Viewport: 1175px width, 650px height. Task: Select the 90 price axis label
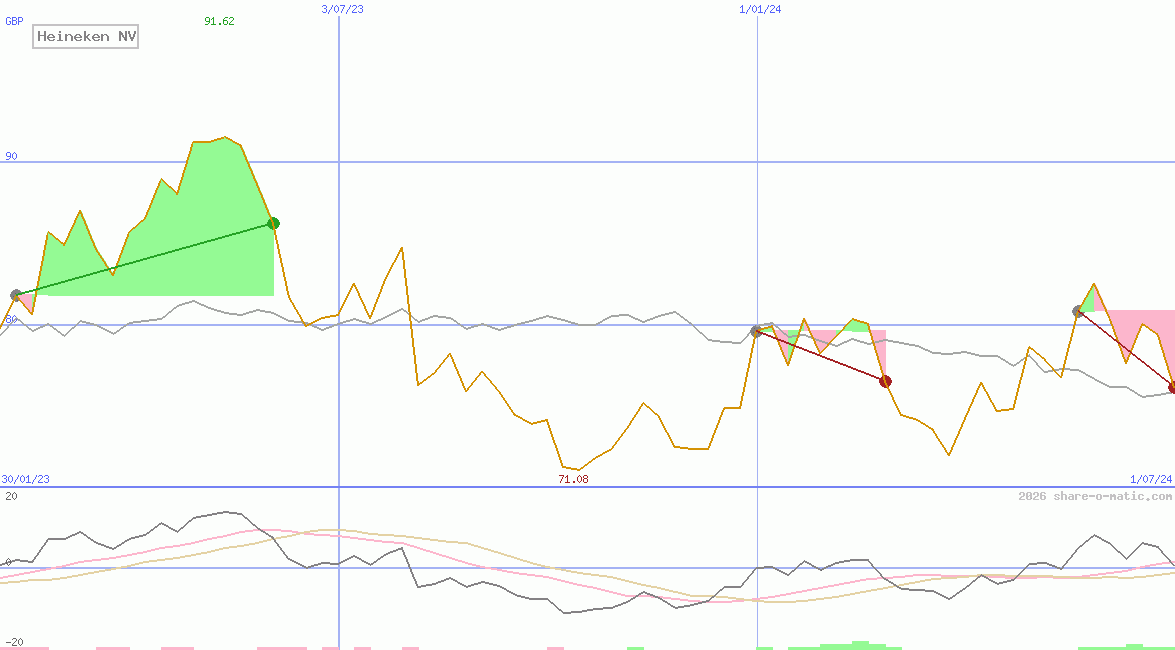pos(11,156)
